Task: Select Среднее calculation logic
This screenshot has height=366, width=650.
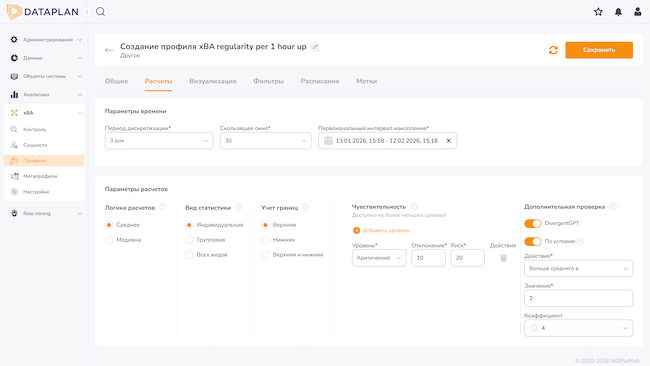Action: tap(109, 225)
